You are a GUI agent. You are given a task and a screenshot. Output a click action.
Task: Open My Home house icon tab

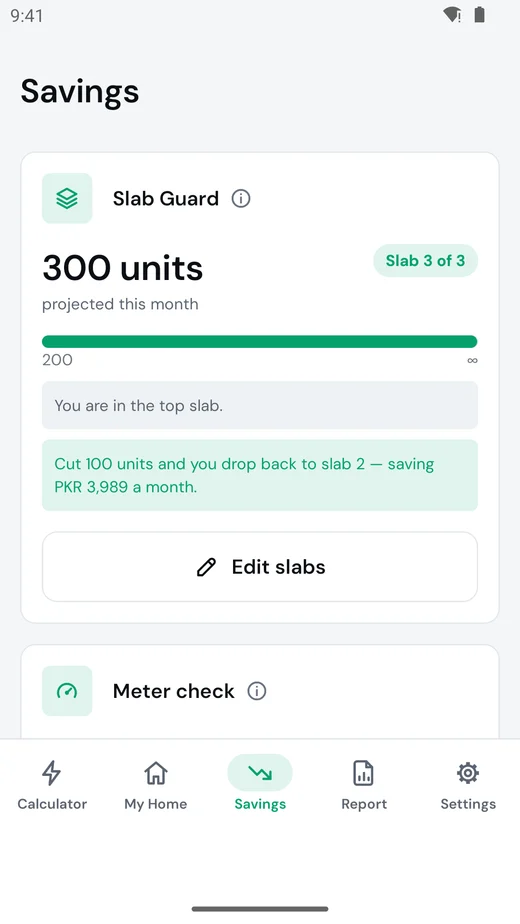156,773
